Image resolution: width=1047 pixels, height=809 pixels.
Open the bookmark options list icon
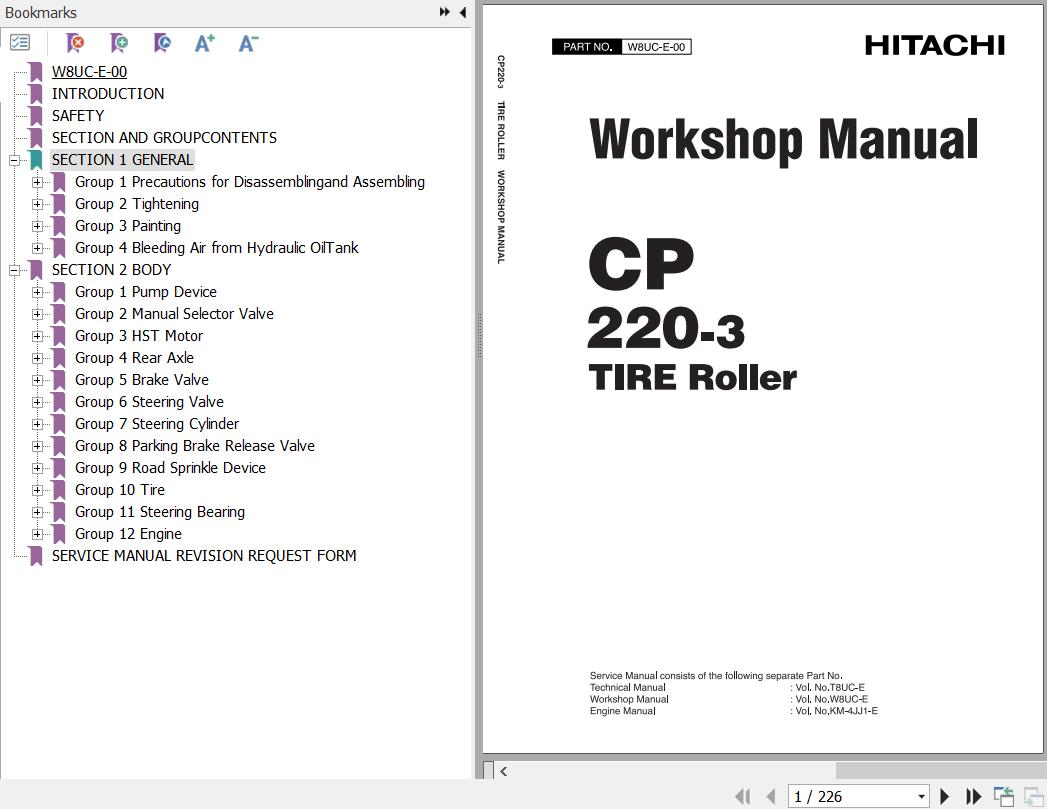point(20,43)
